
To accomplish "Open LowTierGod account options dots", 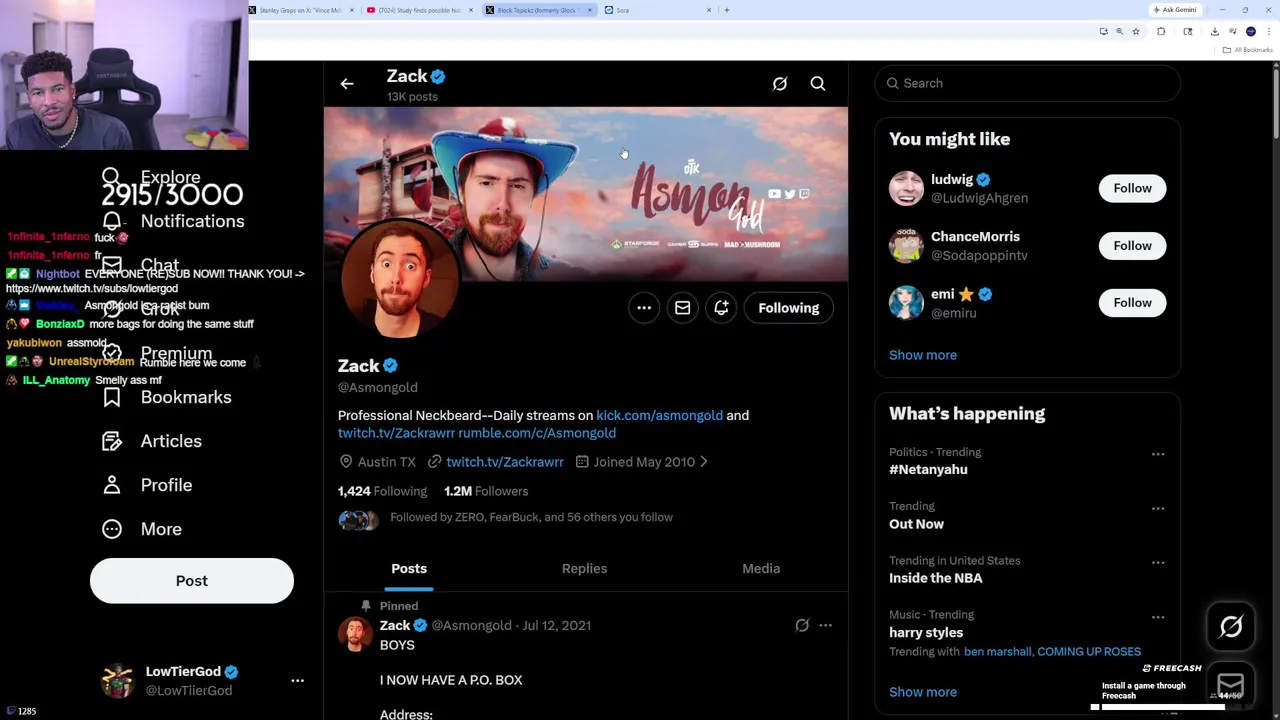I will pos(297,681).
